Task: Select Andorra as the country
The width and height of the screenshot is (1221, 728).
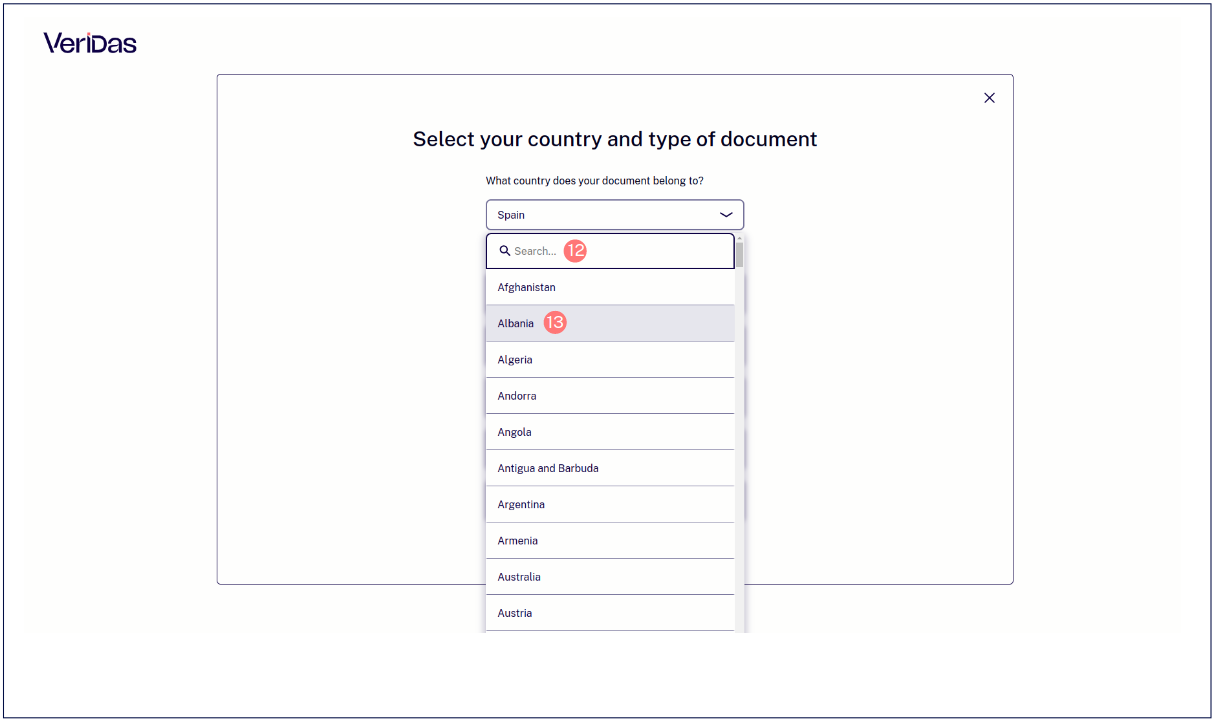Action: click(x=610, y=396)
